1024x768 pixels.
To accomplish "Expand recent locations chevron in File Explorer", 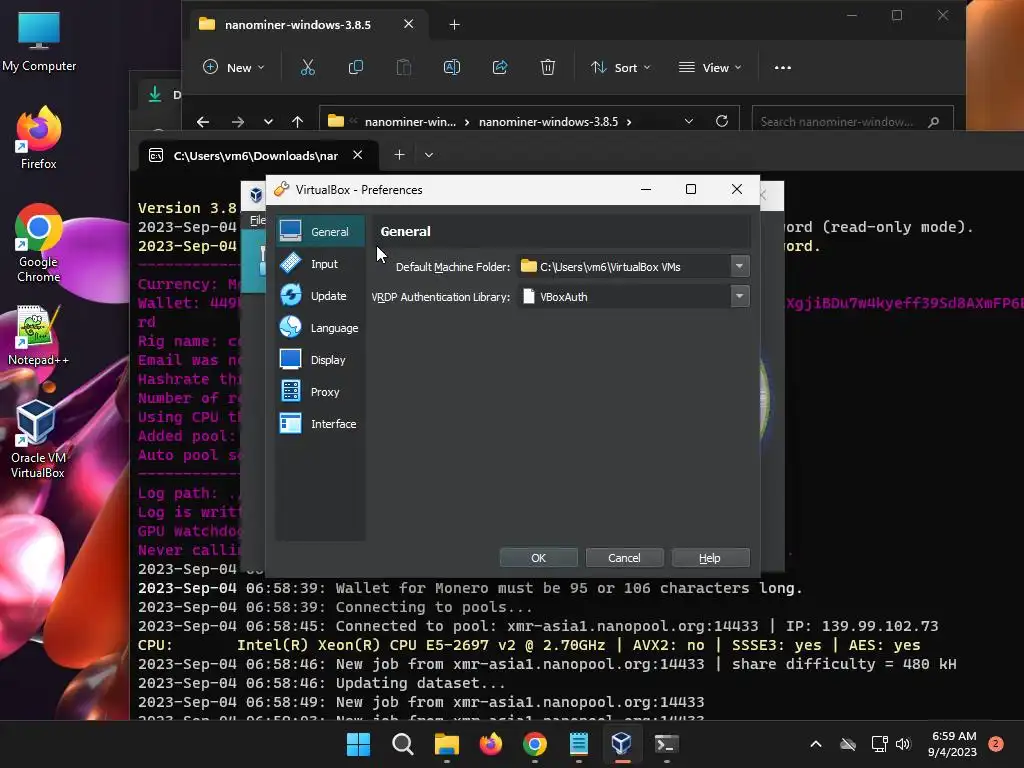I will coord(268,121).
